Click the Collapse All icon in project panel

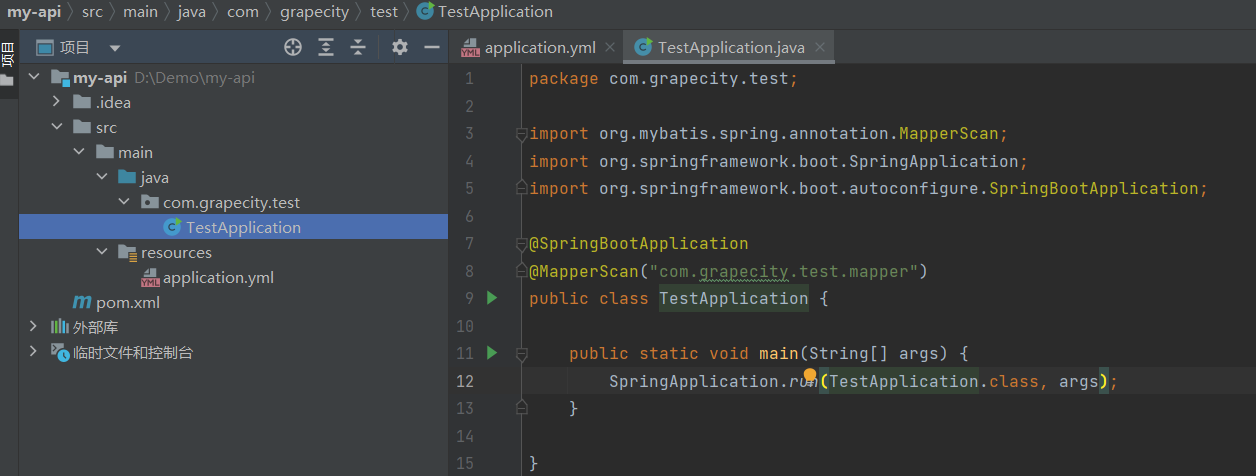358,47
